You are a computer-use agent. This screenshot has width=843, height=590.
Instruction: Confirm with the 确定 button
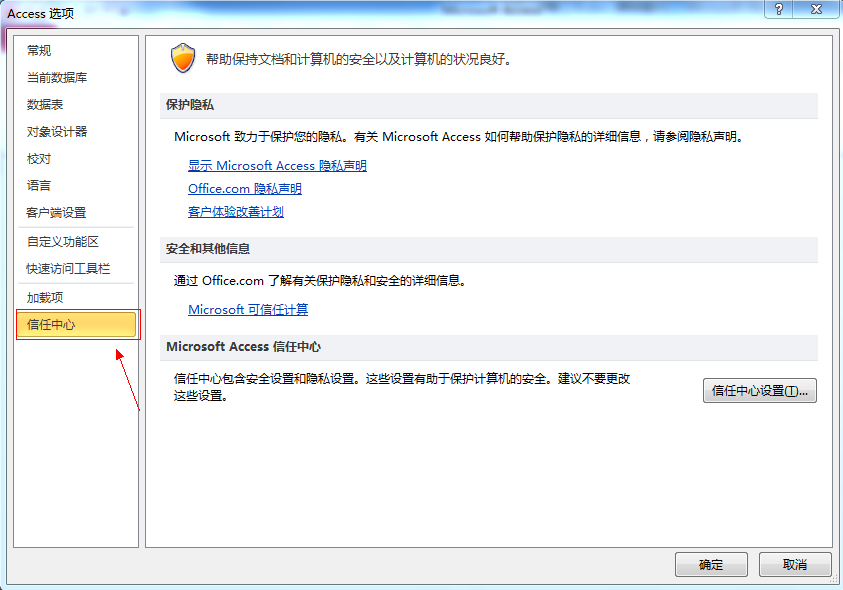click(711, 564)
